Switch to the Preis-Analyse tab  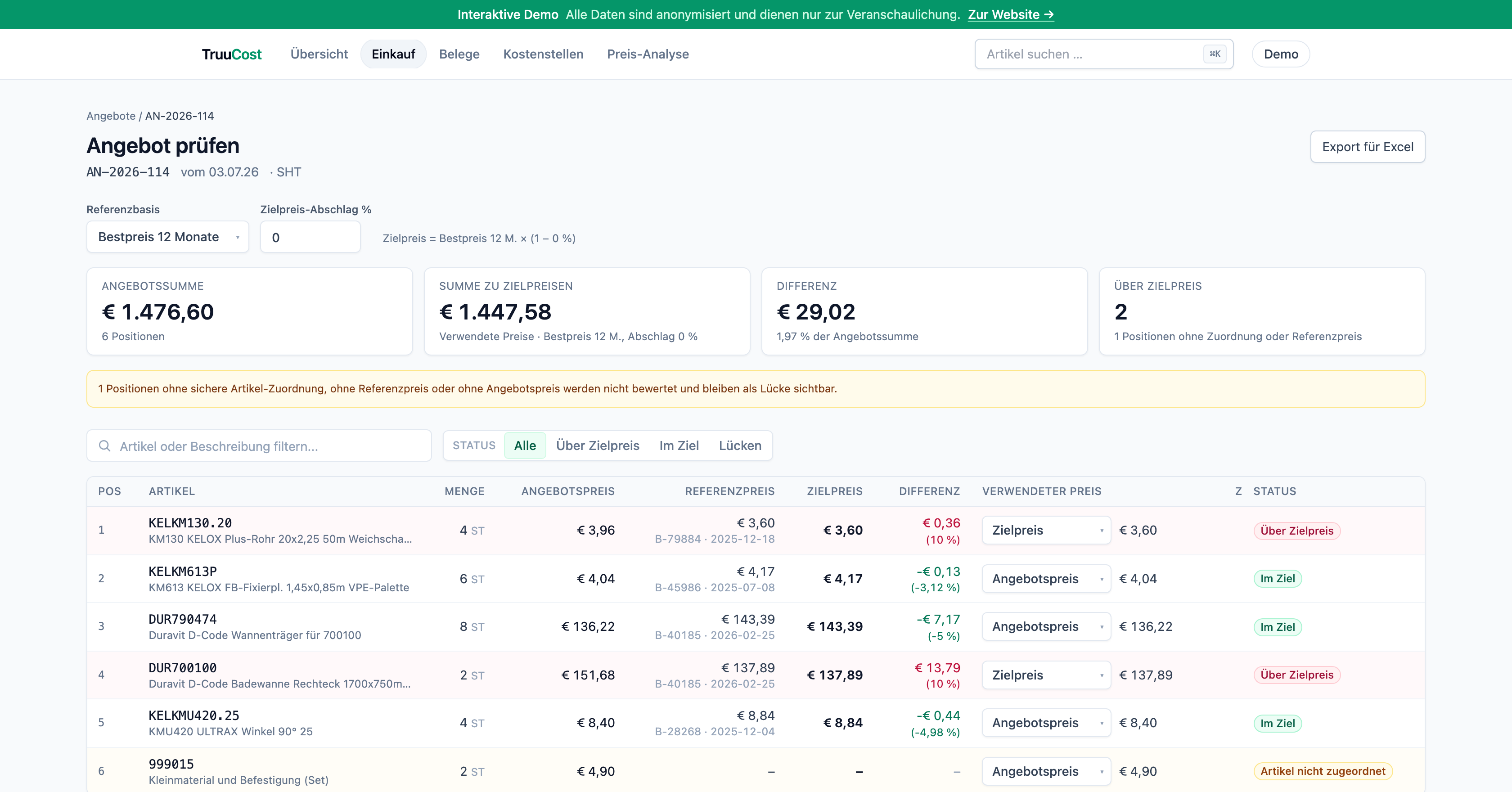pyautogui.click(x=648, y=54)
